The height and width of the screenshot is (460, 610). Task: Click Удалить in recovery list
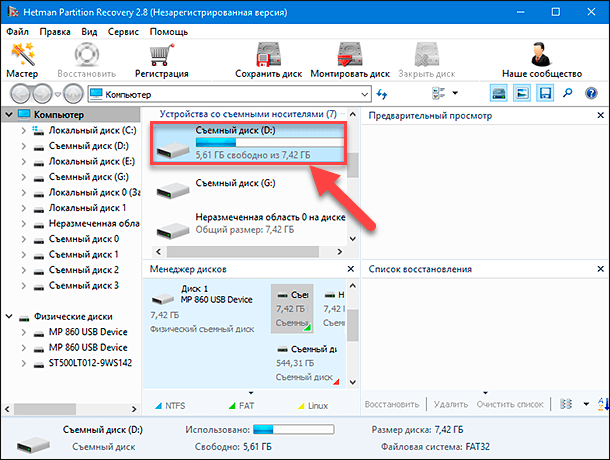click(450, 404)
